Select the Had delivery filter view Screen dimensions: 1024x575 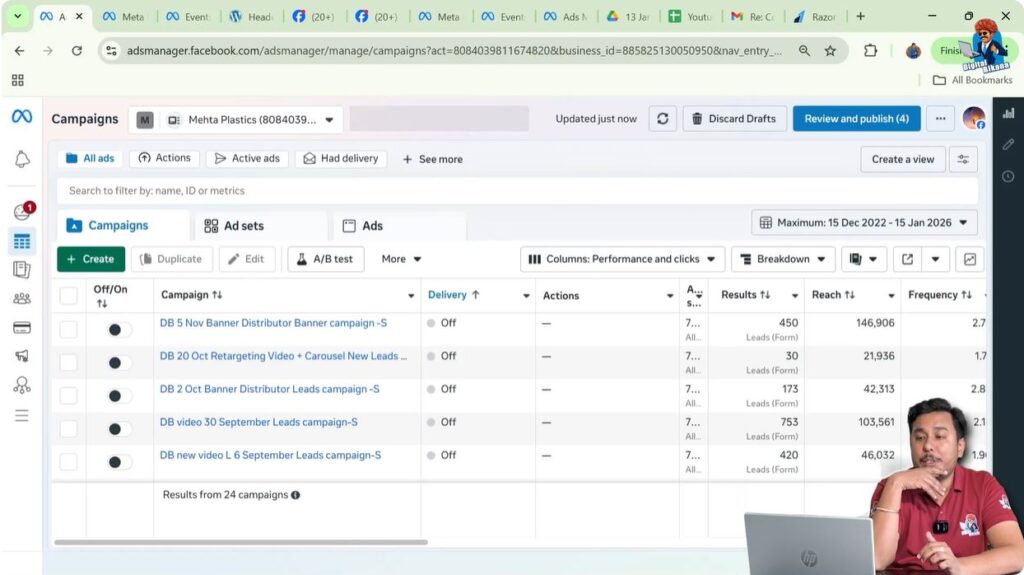click(x=341, y=158)
